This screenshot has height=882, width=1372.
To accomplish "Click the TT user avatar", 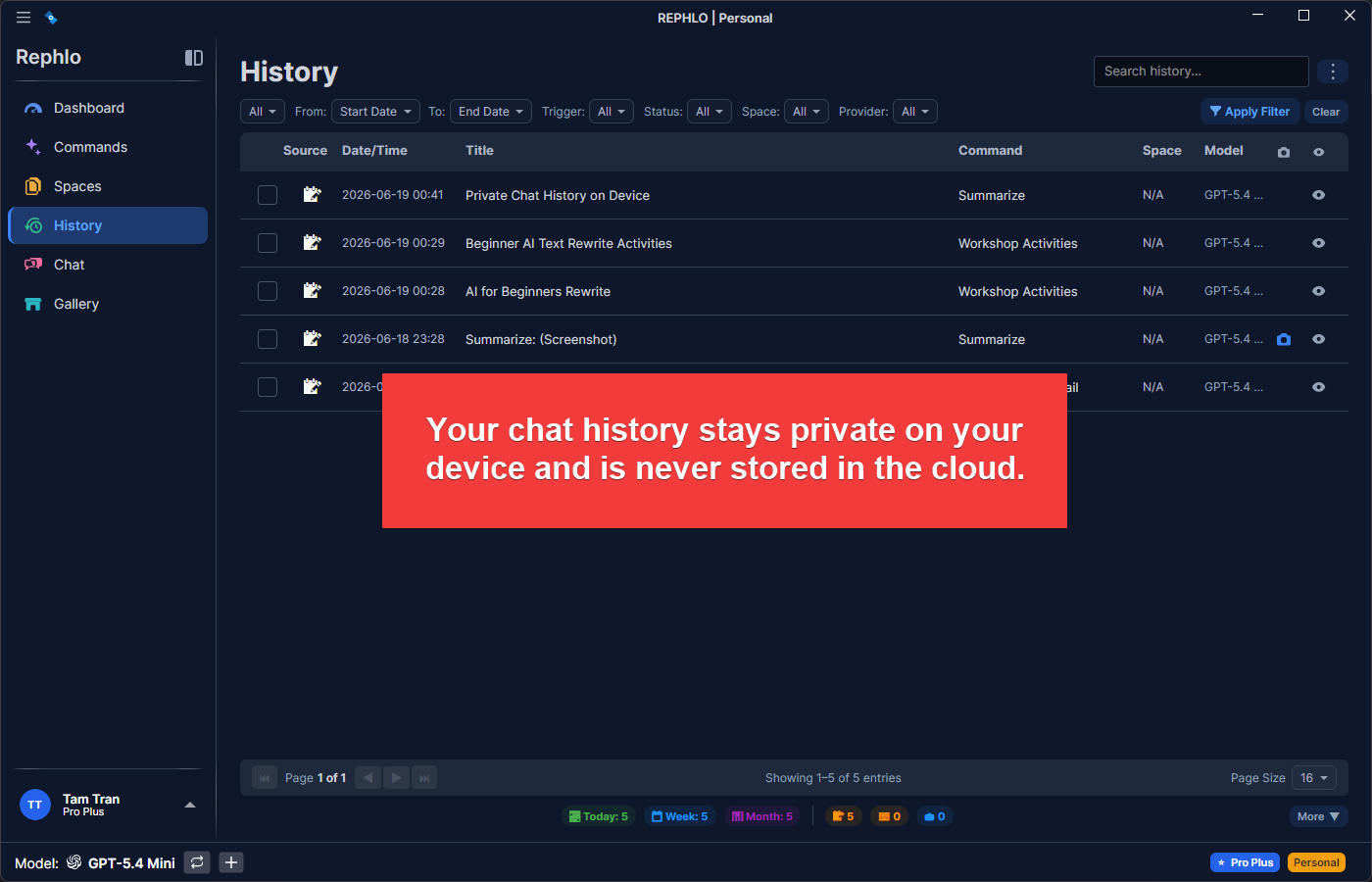I will point(35,806).
